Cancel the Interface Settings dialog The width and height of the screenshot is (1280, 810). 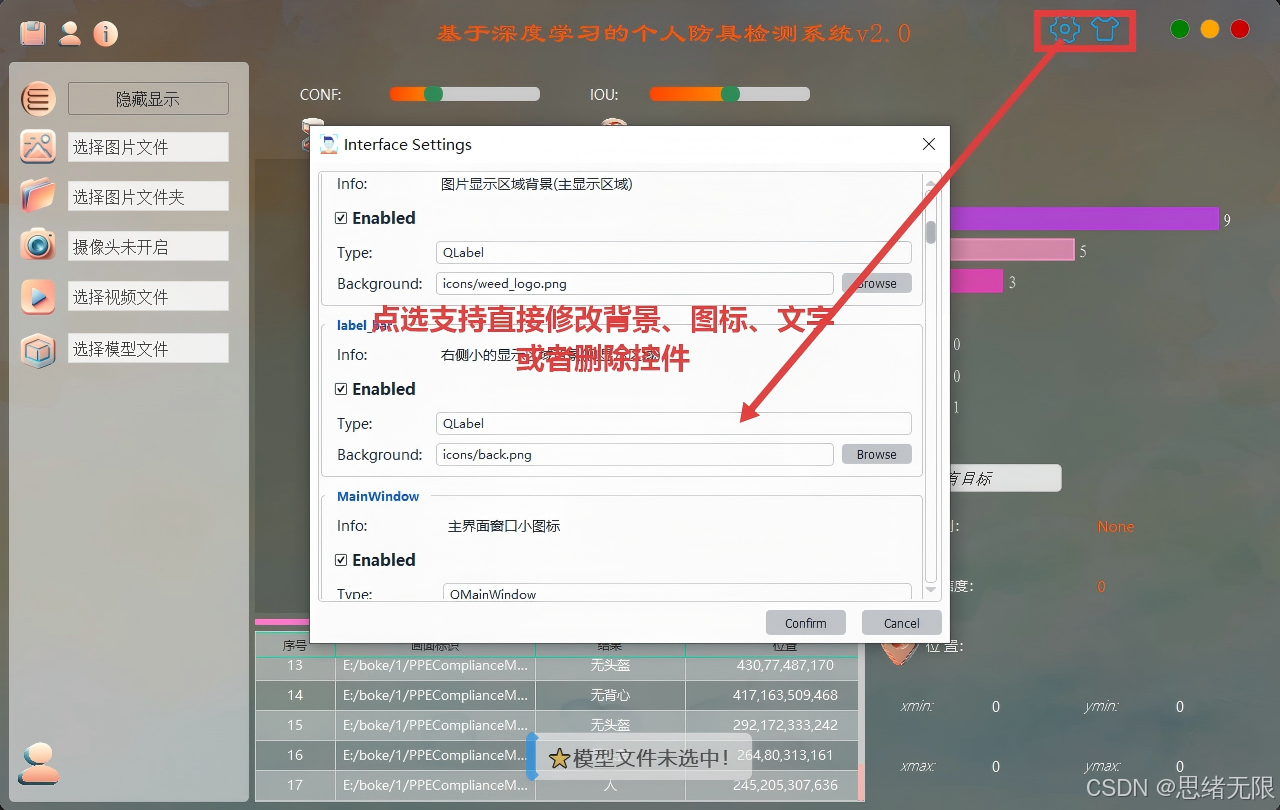click(902, 622)
